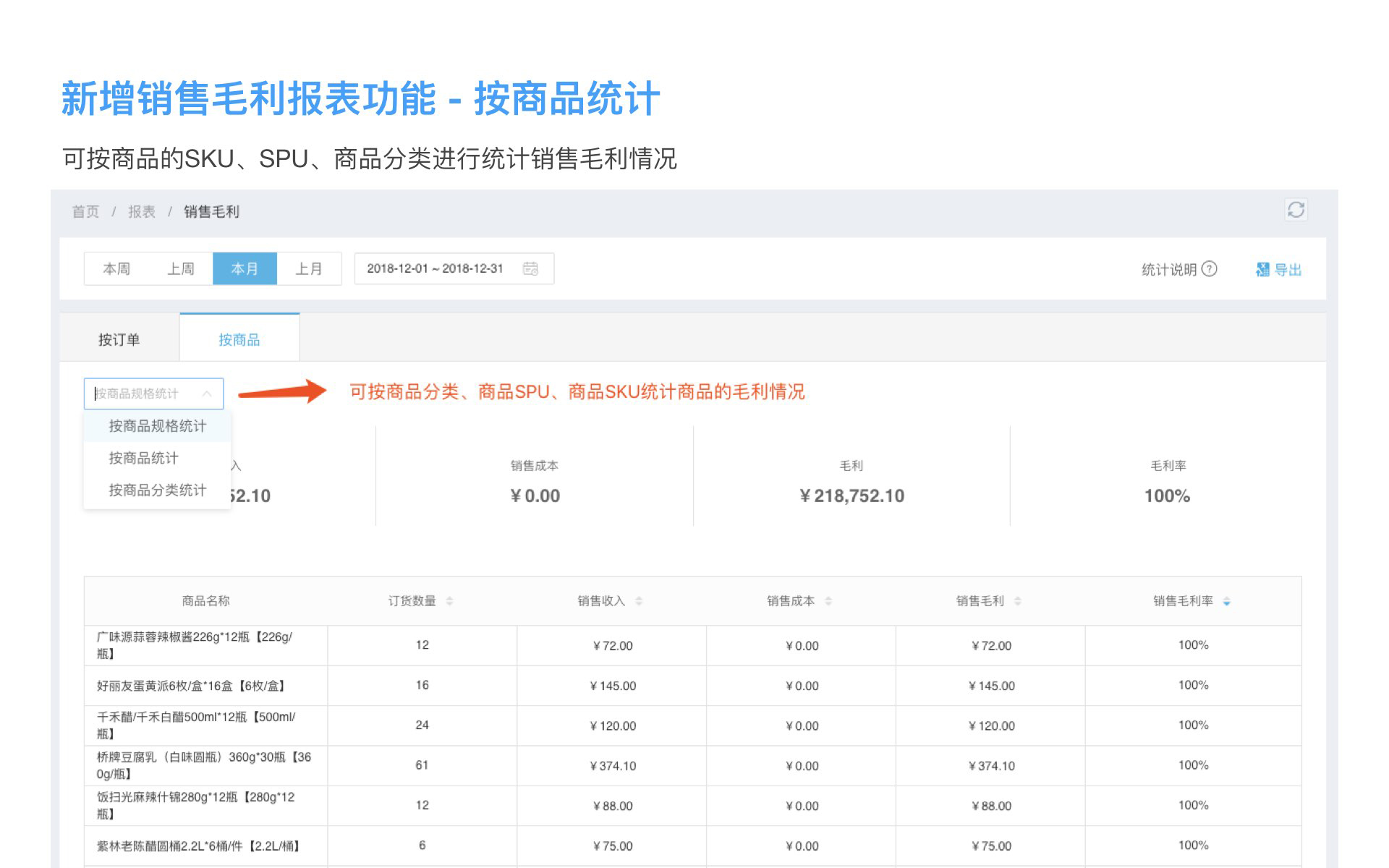The image size is (1389, 868).
Task: Select the 本周 period button
Action: pos(116,269)
